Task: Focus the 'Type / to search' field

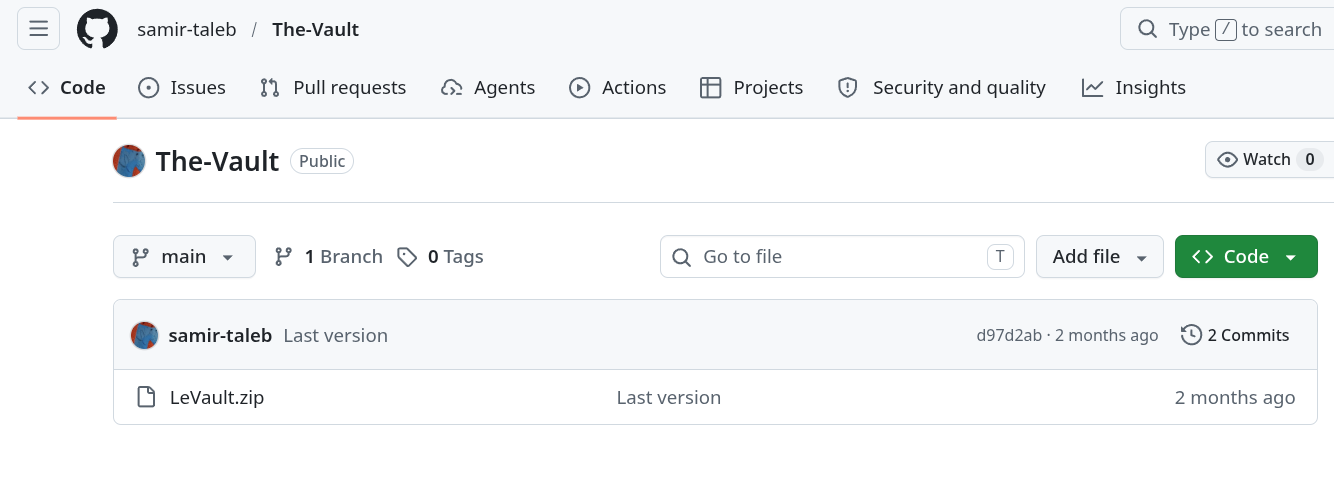Action: point(1227,29)
